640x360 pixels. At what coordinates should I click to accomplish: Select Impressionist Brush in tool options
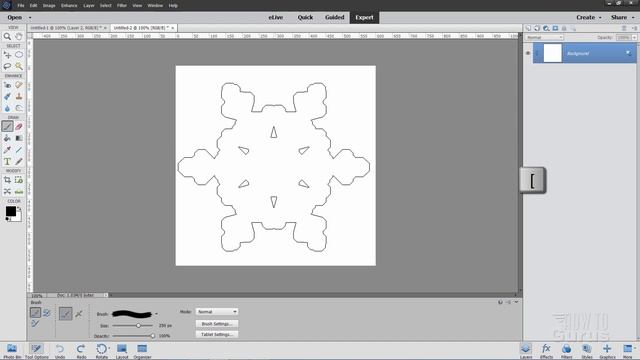click(x=47, y=313)
